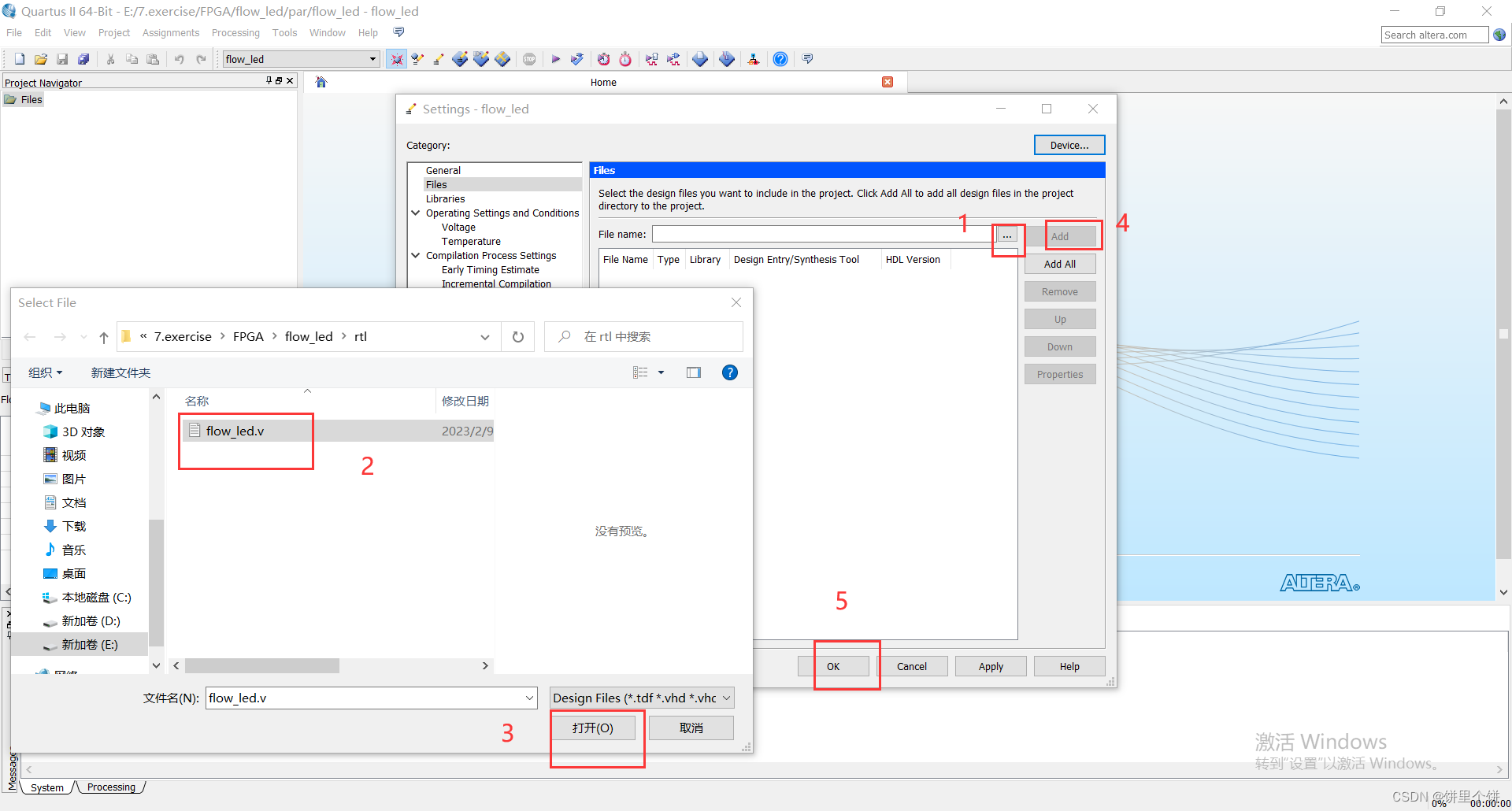
Task: Click the File name input field in Settings
Action: [x=824, y=234]
